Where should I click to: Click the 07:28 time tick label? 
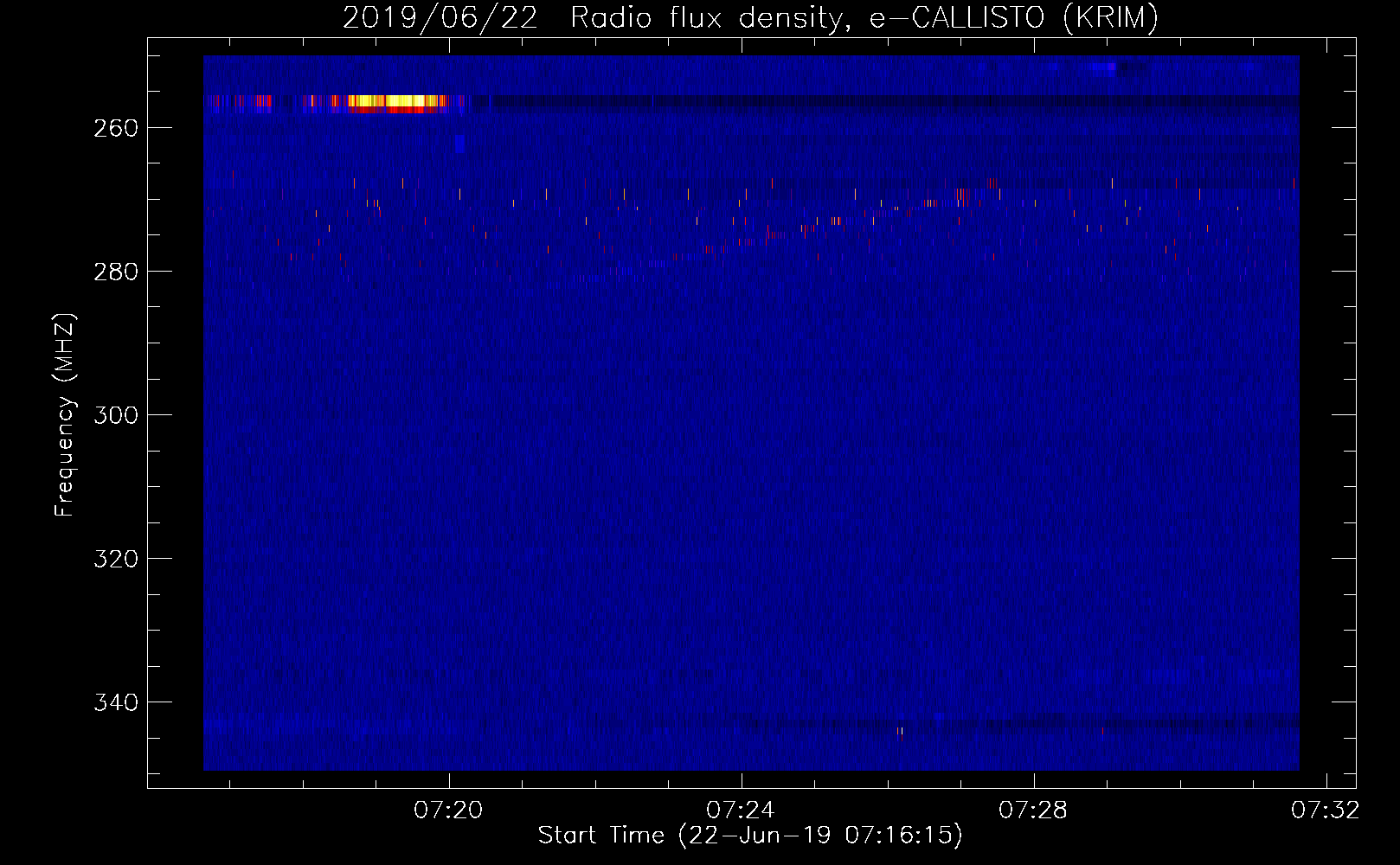(1033, 811)
